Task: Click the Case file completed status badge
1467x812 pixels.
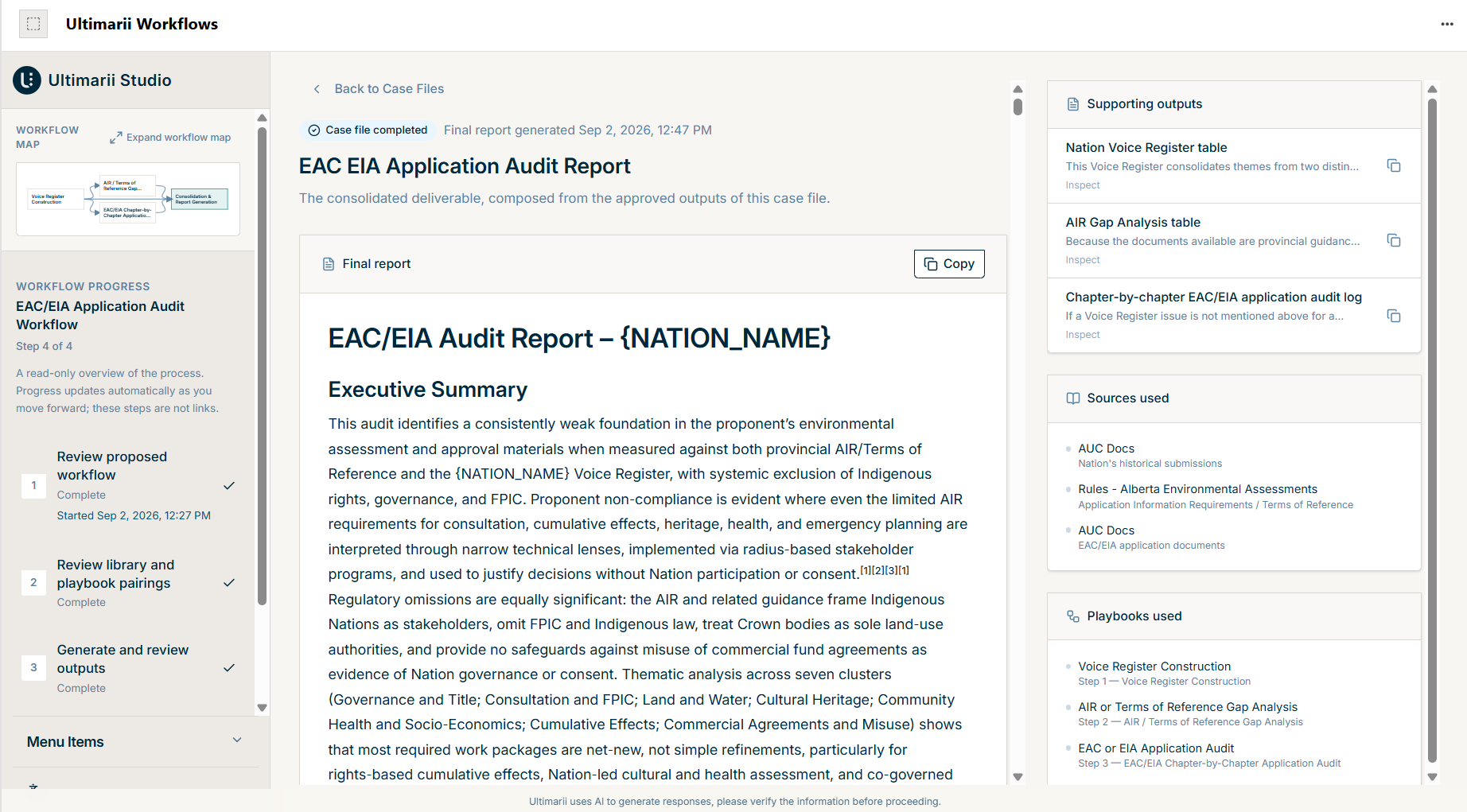Action: point(368,130)
